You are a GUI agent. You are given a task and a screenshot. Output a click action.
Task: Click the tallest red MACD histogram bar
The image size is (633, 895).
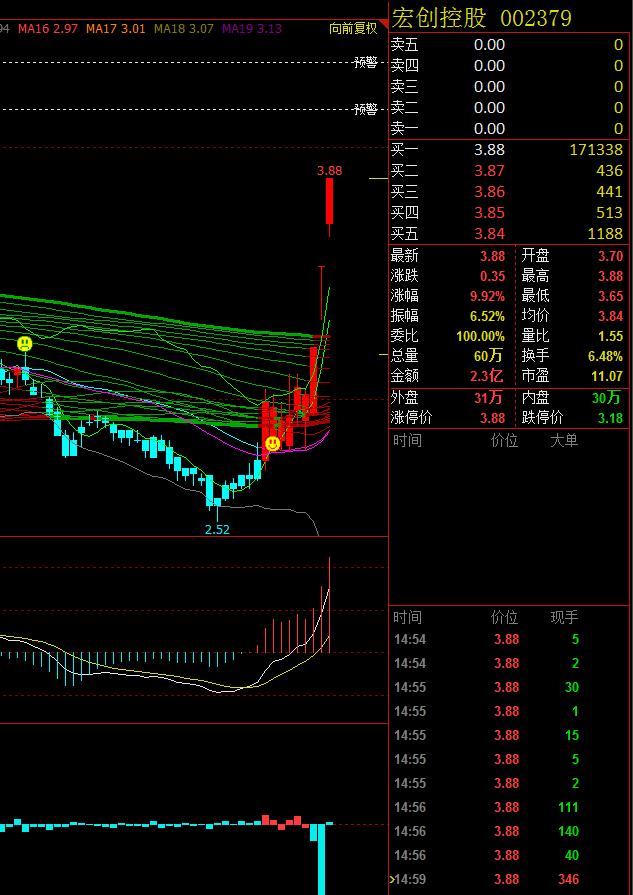click(329, 606)
